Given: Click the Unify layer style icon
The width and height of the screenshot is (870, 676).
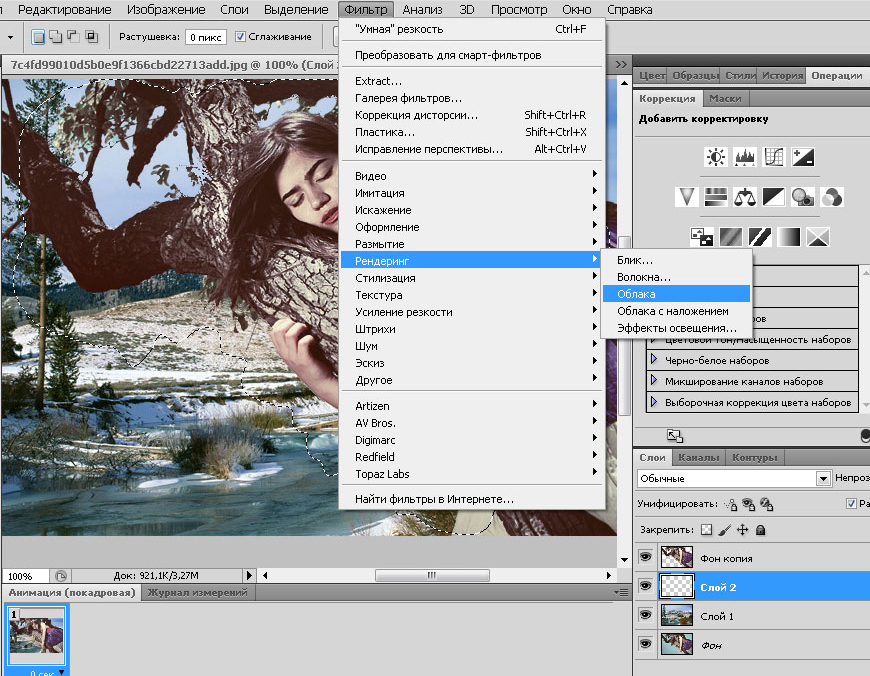Looking at the screenshot, I should 767,504.
